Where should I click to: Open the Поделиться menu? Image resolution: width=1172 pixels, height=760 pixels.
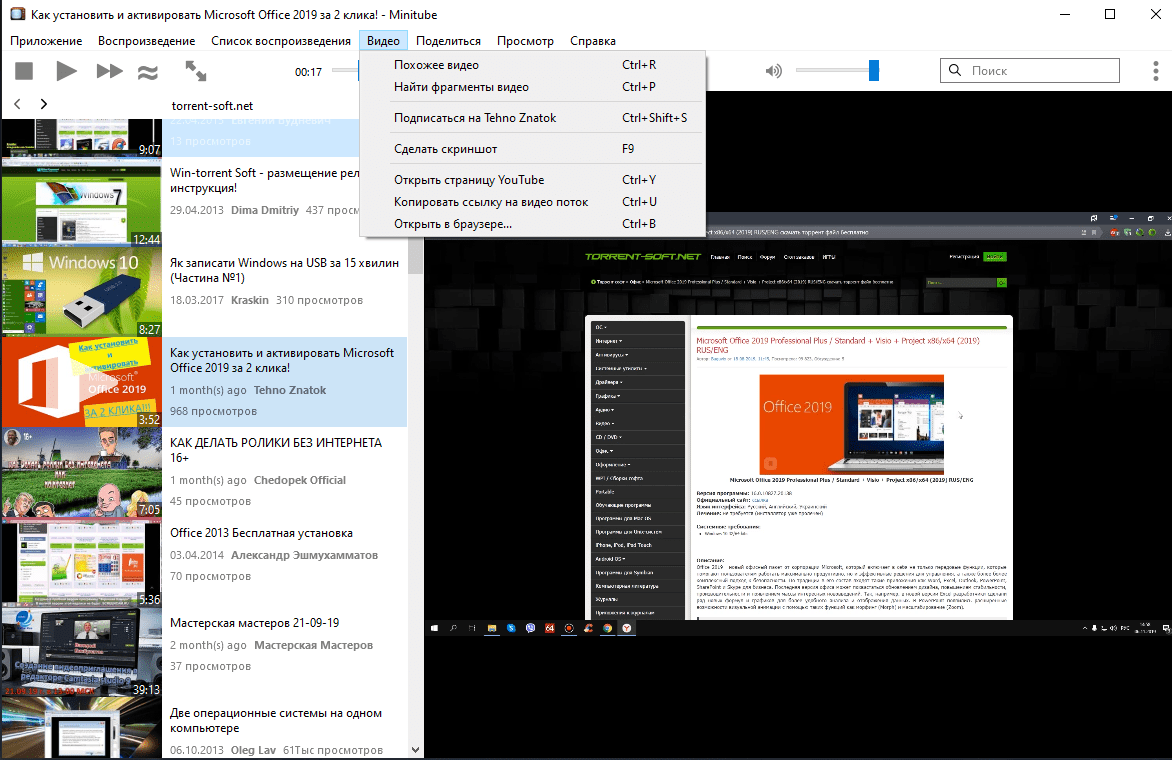(x=448, y=41)
